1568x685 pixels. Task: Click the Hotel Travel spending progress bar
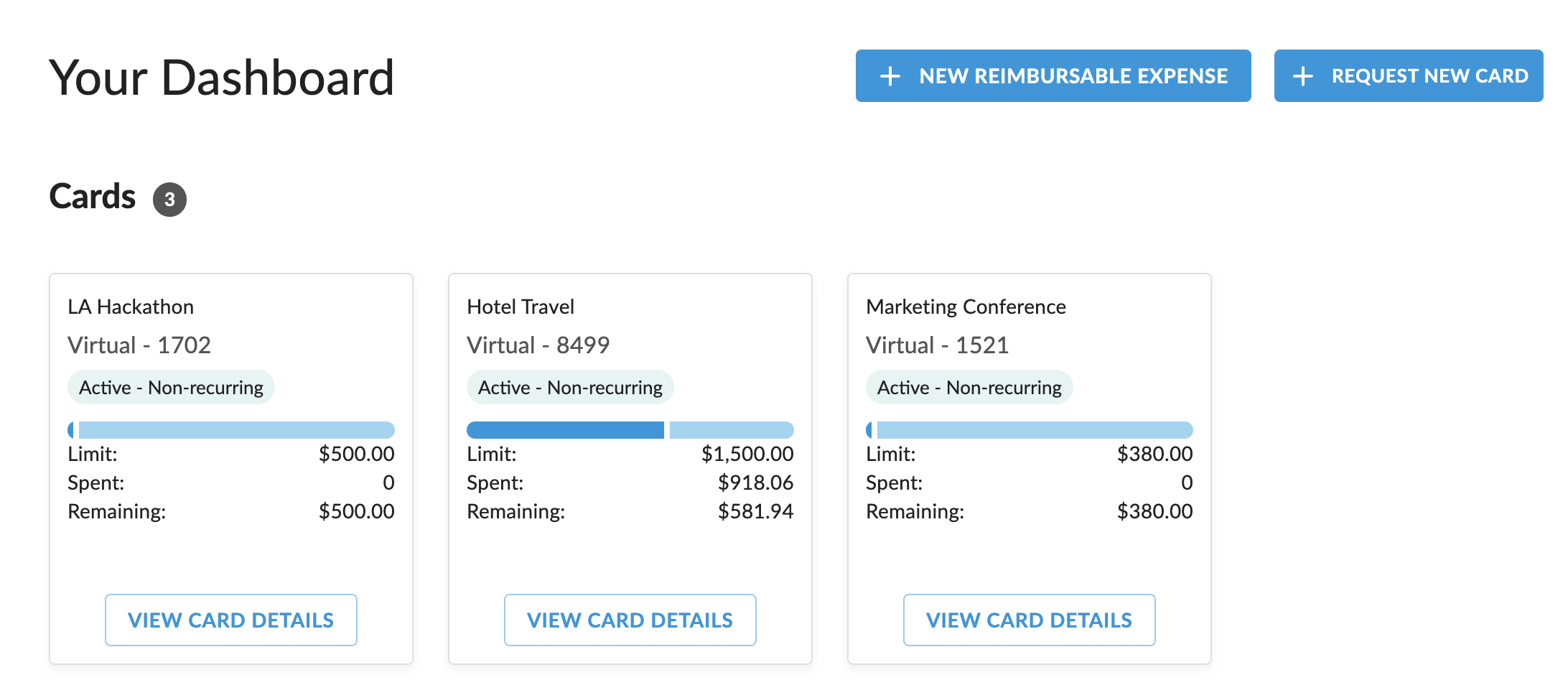pos(630,430)
